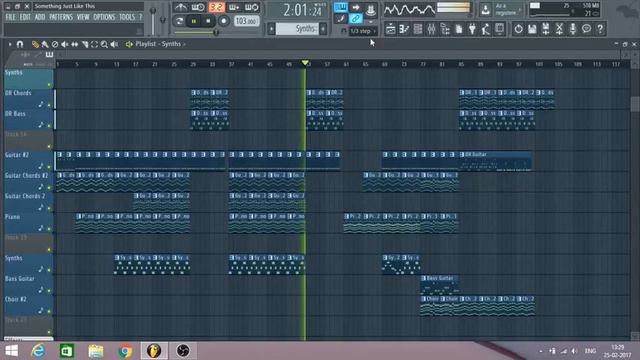This screenshot has width=640, height=360.
Task: Pause playback with the transport pause button
Action: tap(194, 21)
